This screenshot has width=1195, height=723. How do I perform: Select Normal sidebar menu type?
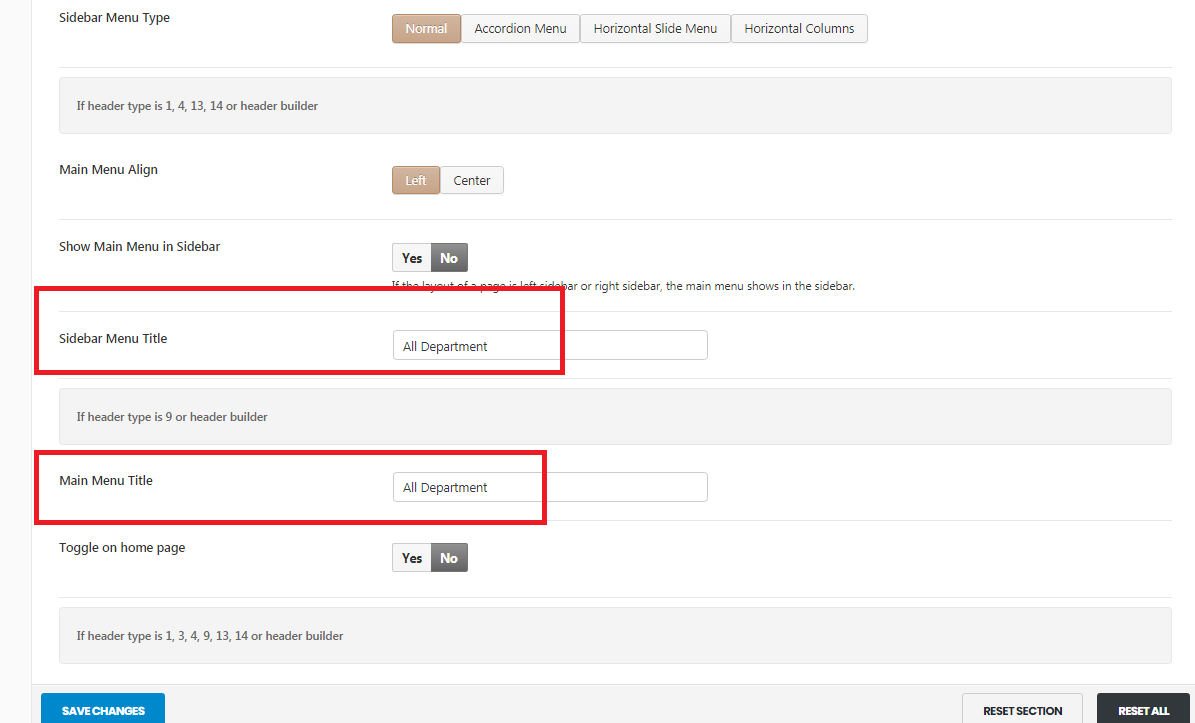pos(426,29)
